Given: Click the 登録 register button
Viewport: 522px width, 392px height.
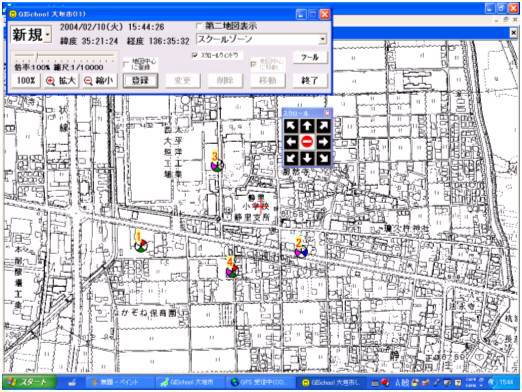Looking at the screenshot, I should coord(140,81).
